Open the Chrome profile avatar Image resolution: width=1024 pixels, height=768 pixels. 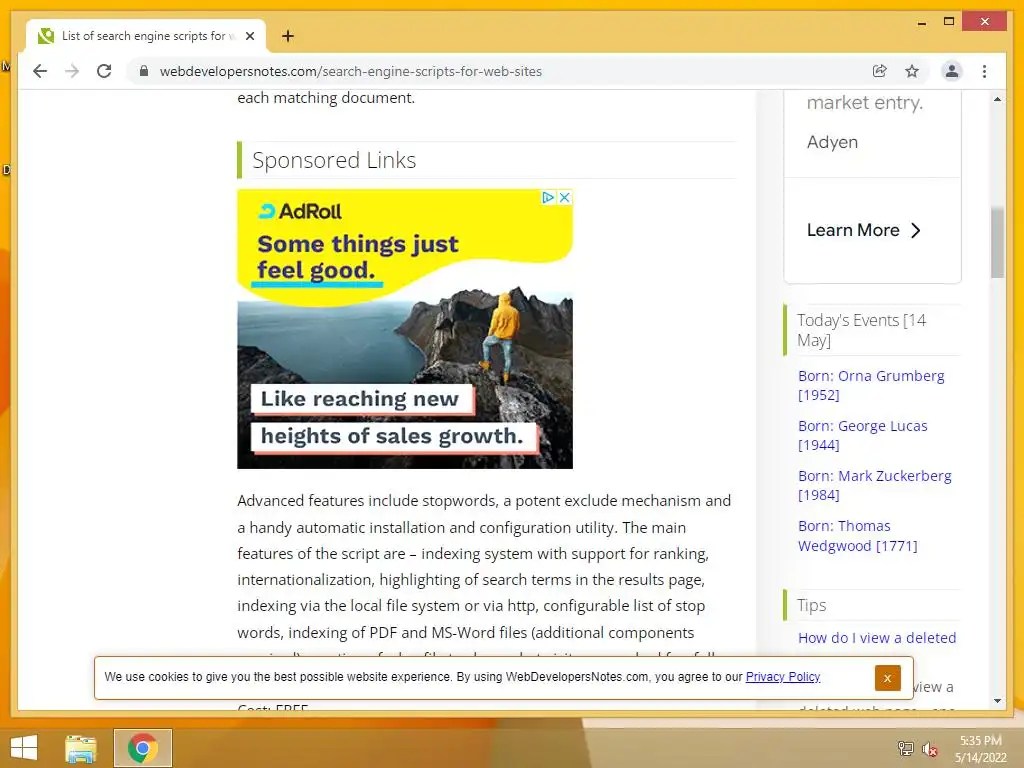[x=952, y=71]
